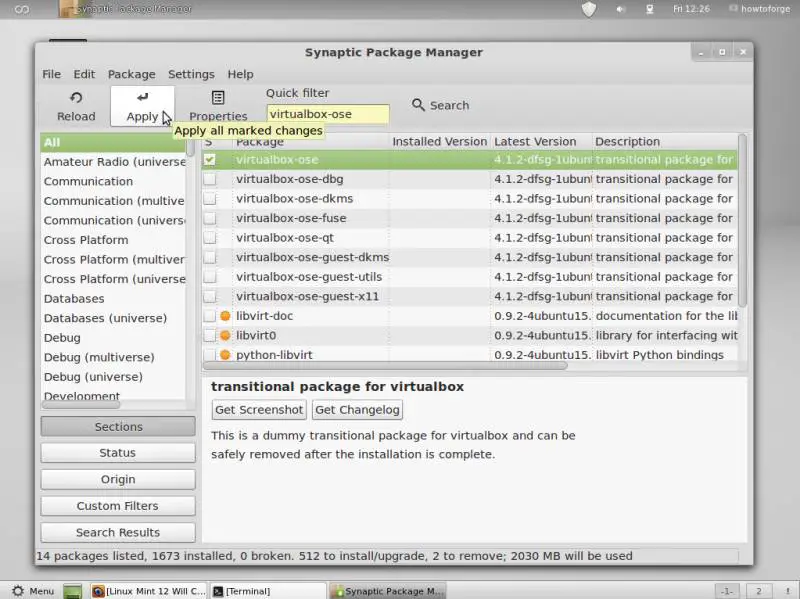800x599 pixels.
Task: Click the shield update icon in top panel
Action: tap(589, 9)
